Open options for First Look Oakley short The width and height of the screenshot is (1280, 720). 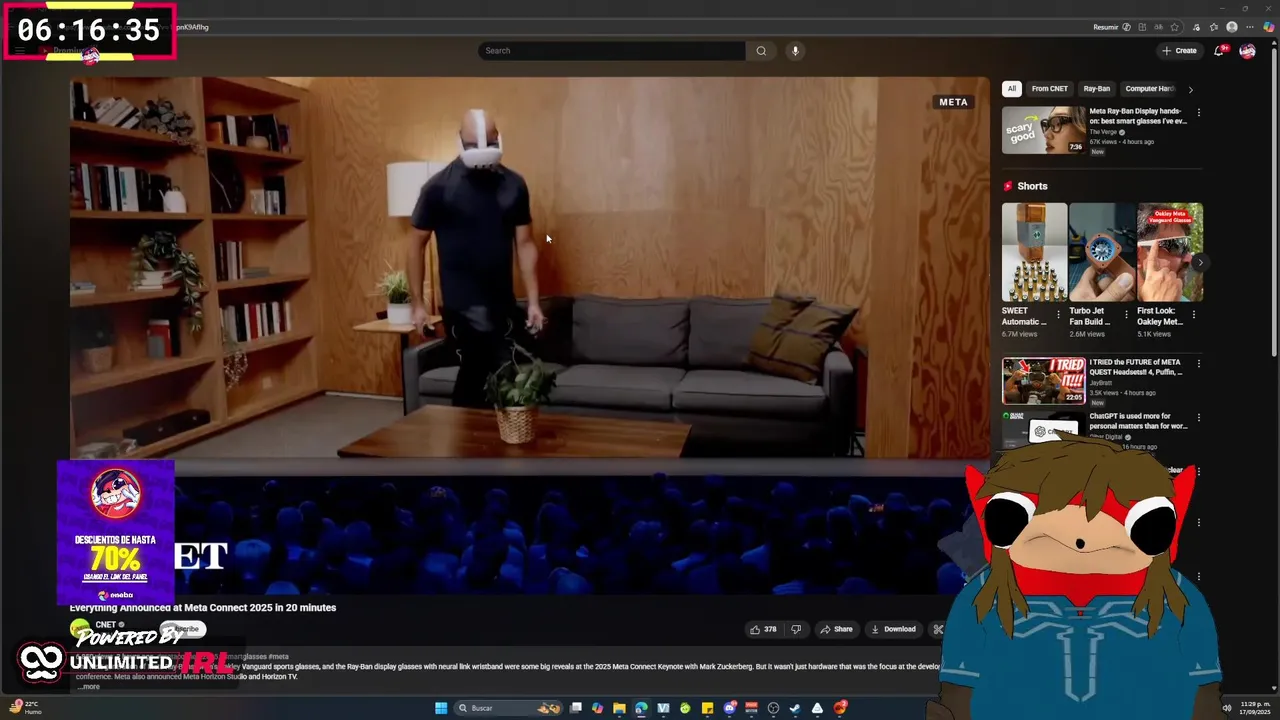1193,314
